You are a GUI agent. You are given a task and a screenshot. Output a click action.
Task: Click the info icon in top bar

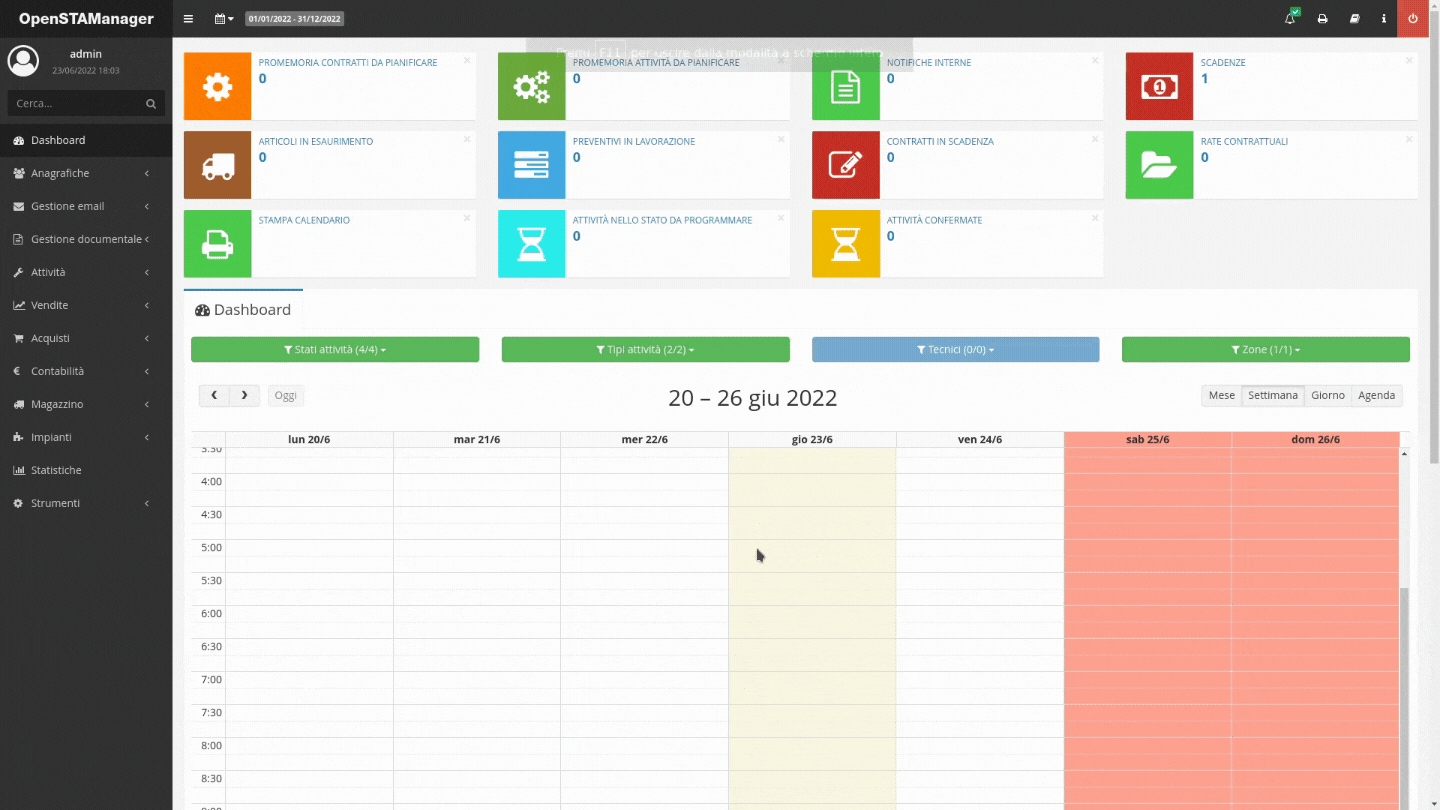(1384, 19)
